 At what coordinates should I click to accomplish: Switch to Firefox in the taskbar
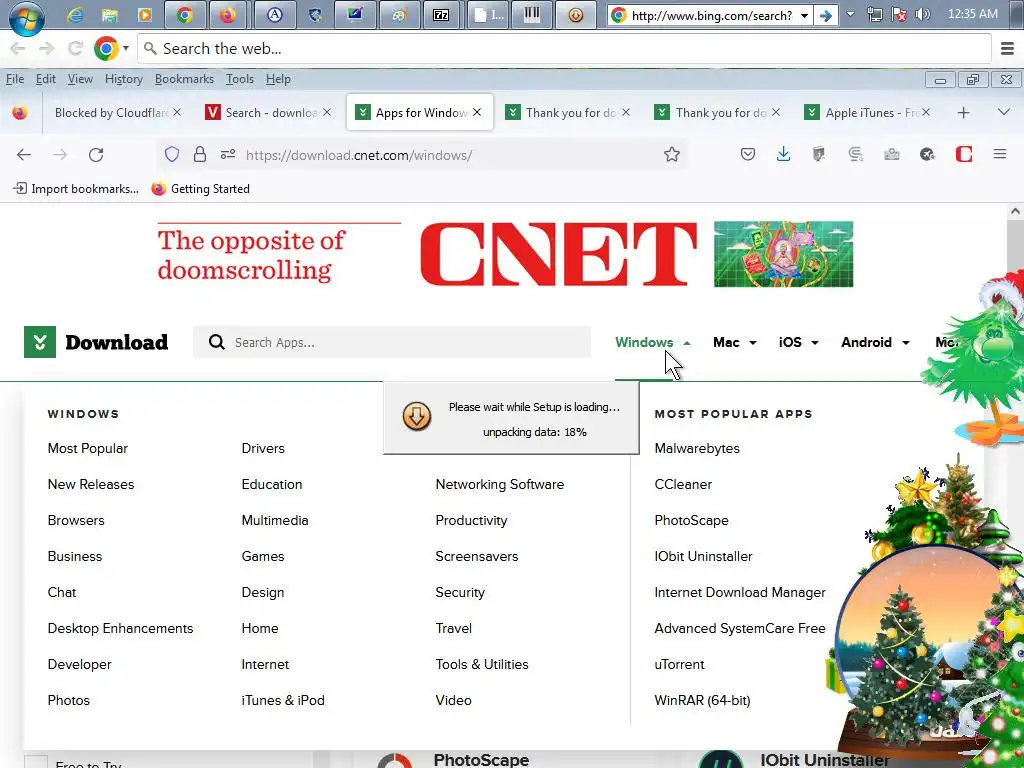[x=227, y=15]
